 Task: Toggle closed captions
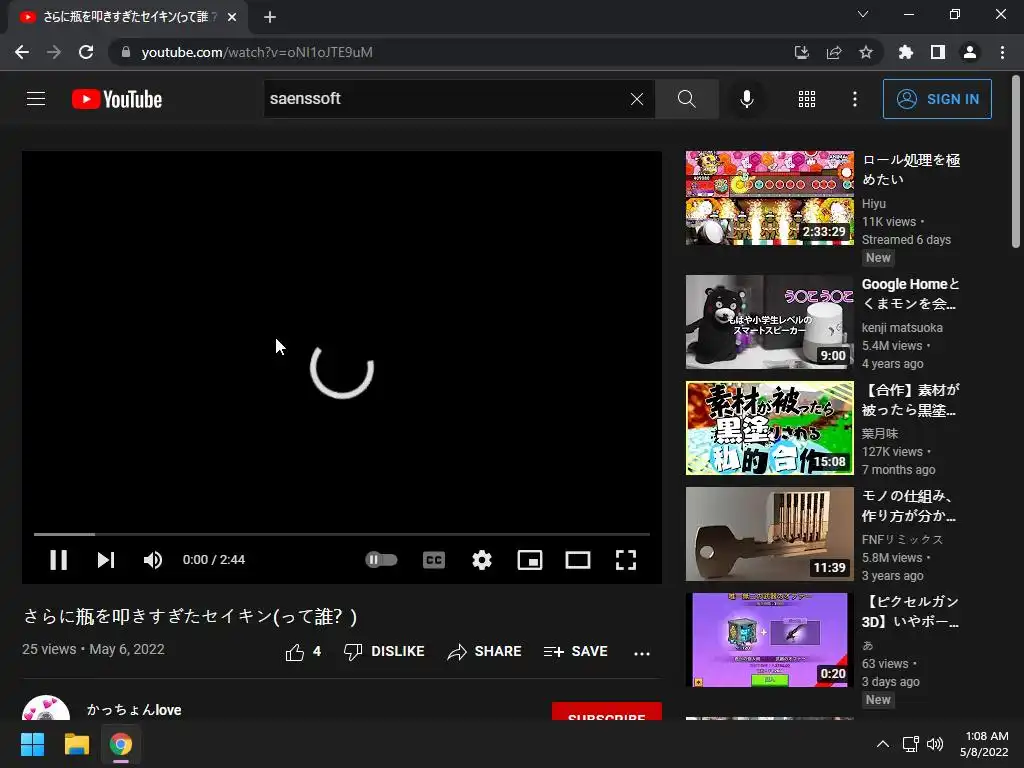(x=434, y=560)
